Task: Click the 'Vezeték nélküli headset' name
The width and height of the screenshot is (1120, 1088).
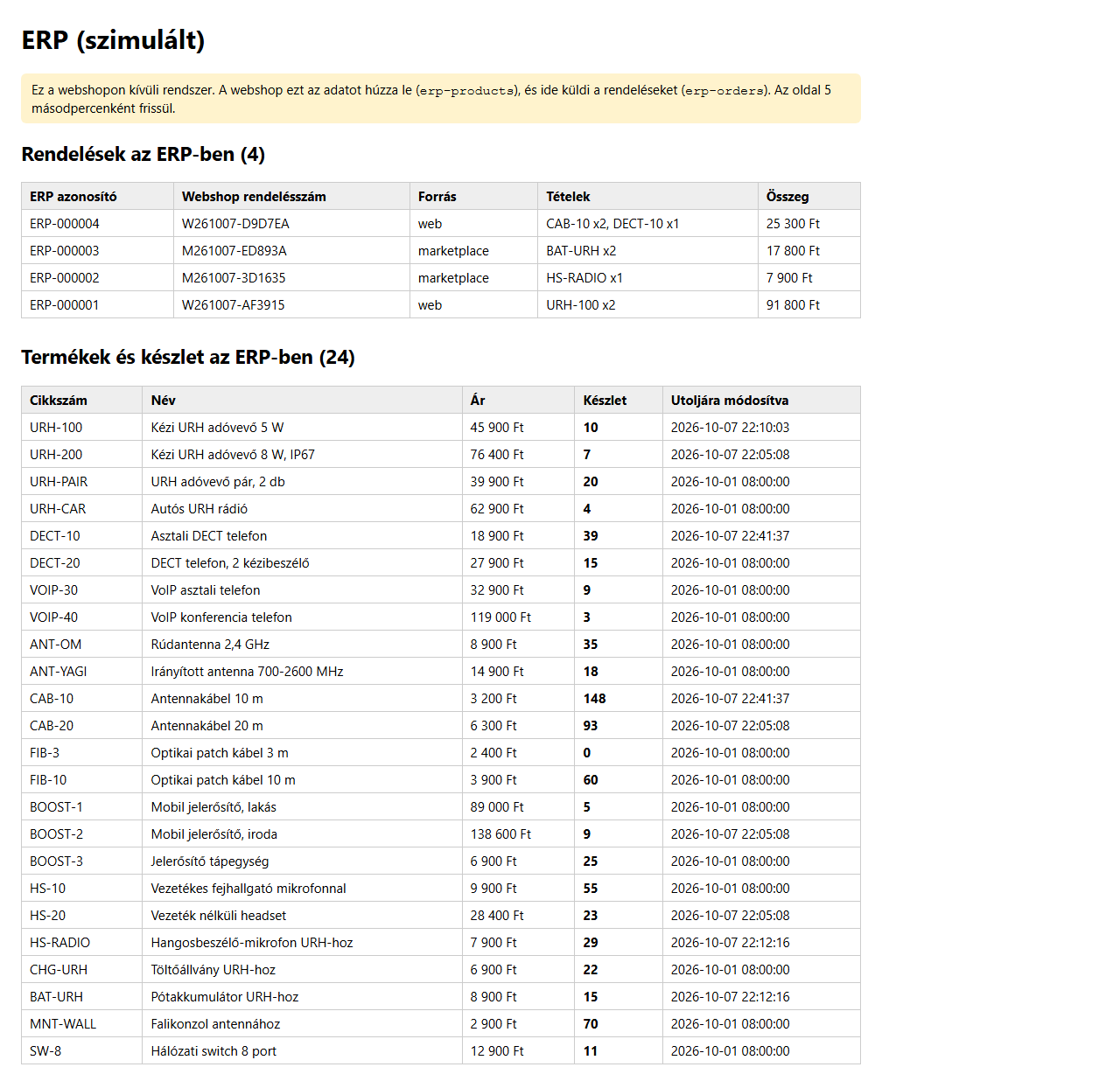Action: [x=219, y=916]
